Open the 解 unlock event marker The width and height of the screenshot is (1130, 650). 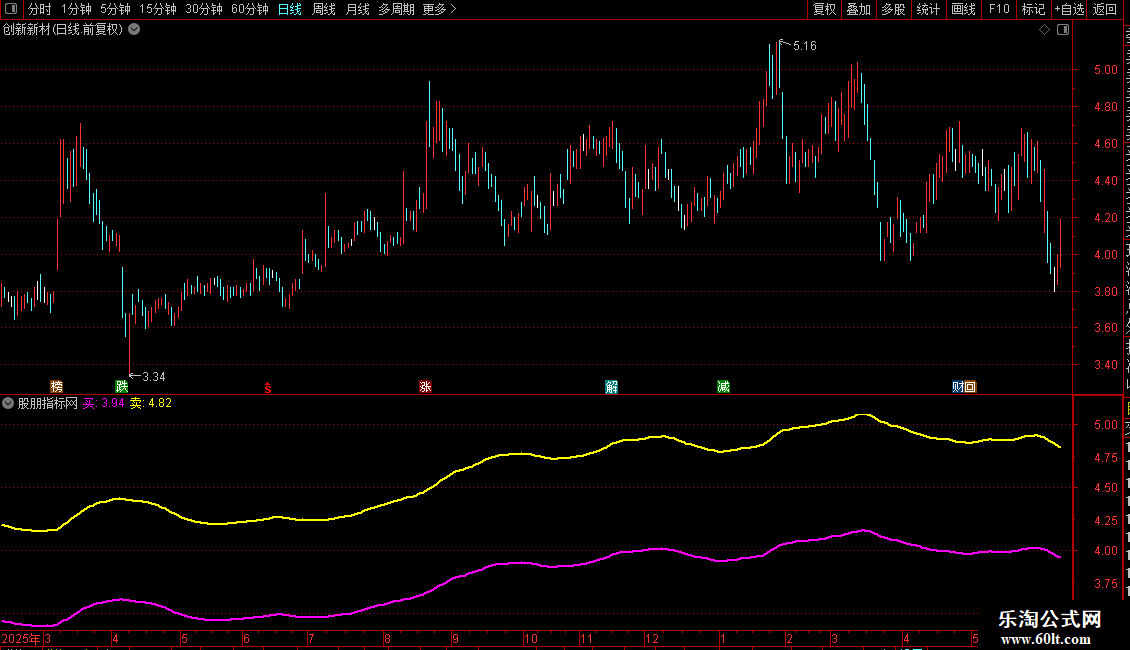(611, 387)
